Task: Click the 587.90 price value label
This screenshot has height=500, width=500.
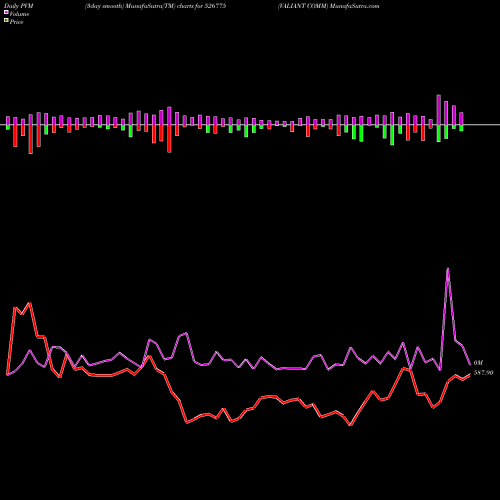Action: point(483,373)
